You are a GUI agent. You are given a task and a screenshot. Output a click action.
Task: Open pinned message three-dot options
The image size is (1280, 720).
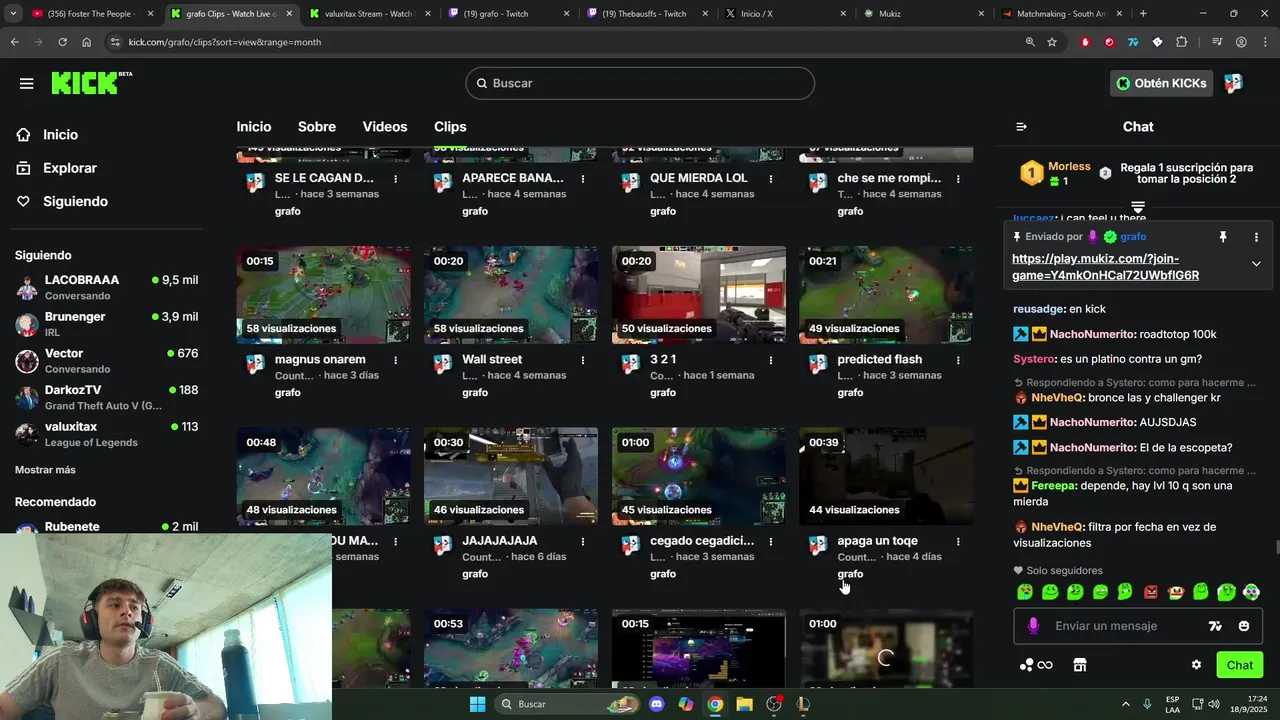click(x=1256, y=237)
